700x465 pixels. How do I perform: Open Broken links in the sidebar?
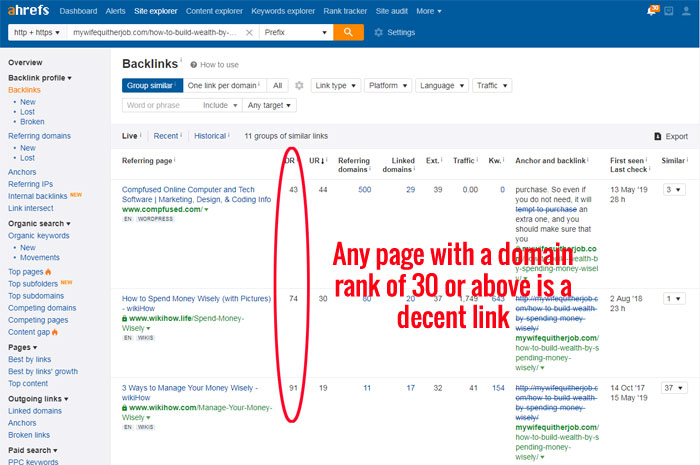(29, 435)
